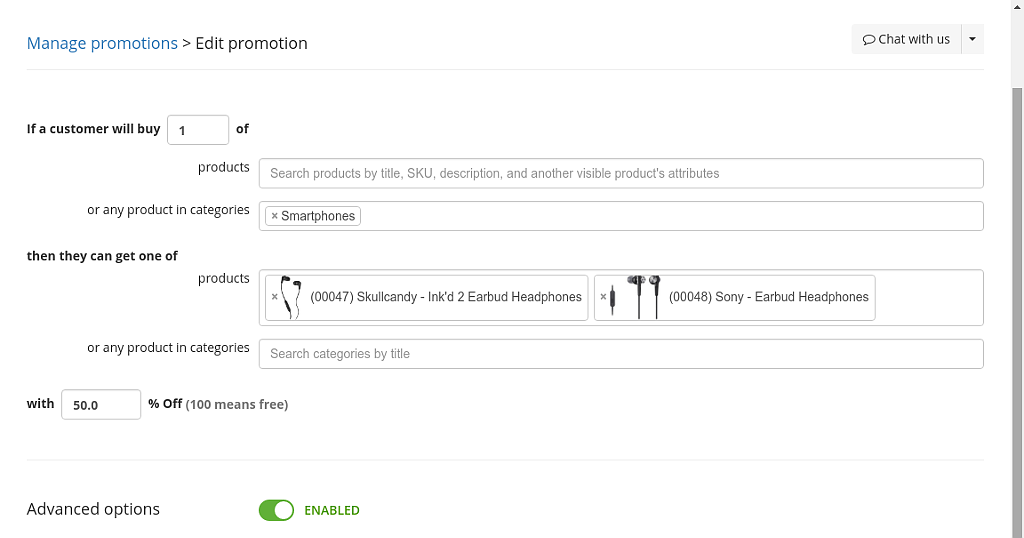Screen dimensions: 1024x538
Task: Edit the percent off value field
Action: [x=101, y=405]
